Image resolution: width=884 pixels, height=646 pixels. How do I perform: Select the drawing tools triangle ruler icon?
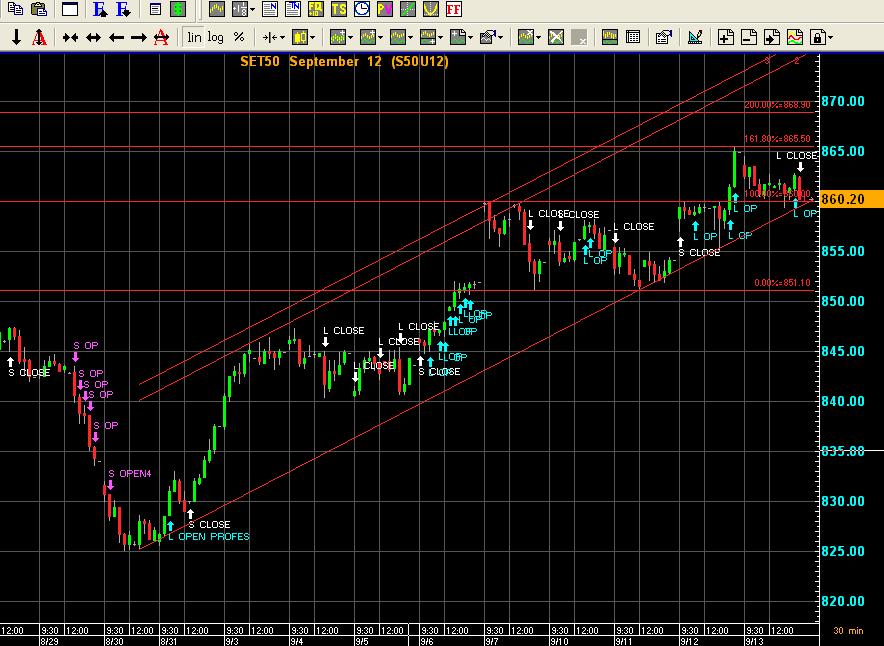pyautogui.click(x=697, y=38)
